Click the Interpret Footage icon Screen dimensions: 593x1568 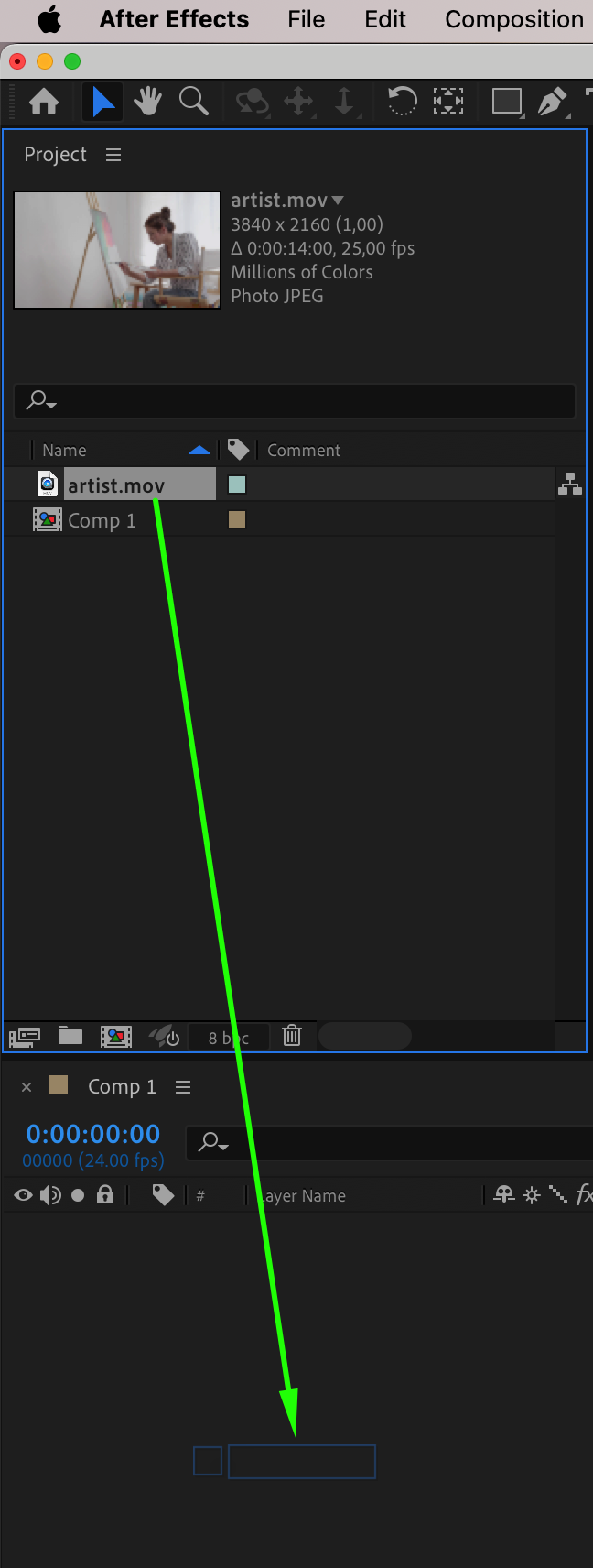click(x=25, y=1037)
